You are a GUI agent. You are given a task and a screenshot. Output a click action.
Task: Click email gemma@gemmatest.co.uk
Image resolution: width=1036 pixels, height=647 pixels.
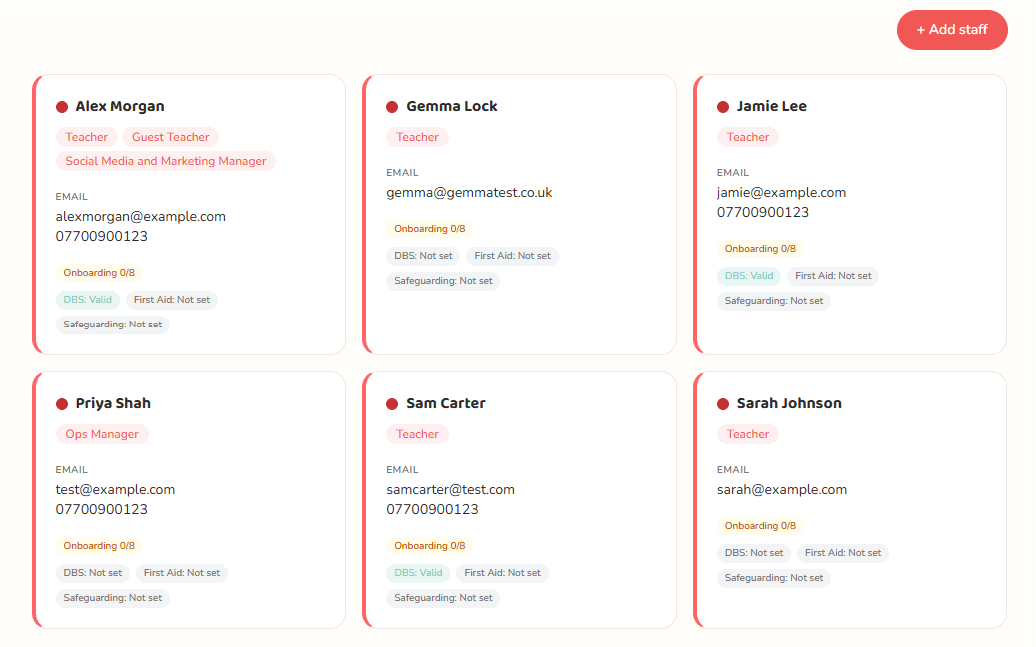tap(469, 193)
